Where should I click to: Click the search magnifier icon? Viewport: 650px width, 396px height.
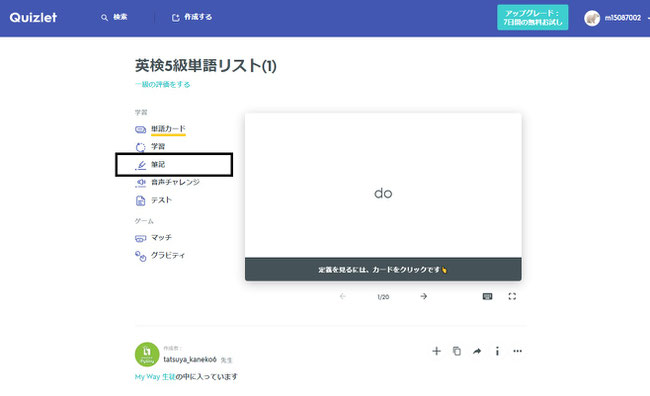tap(104, 17)
